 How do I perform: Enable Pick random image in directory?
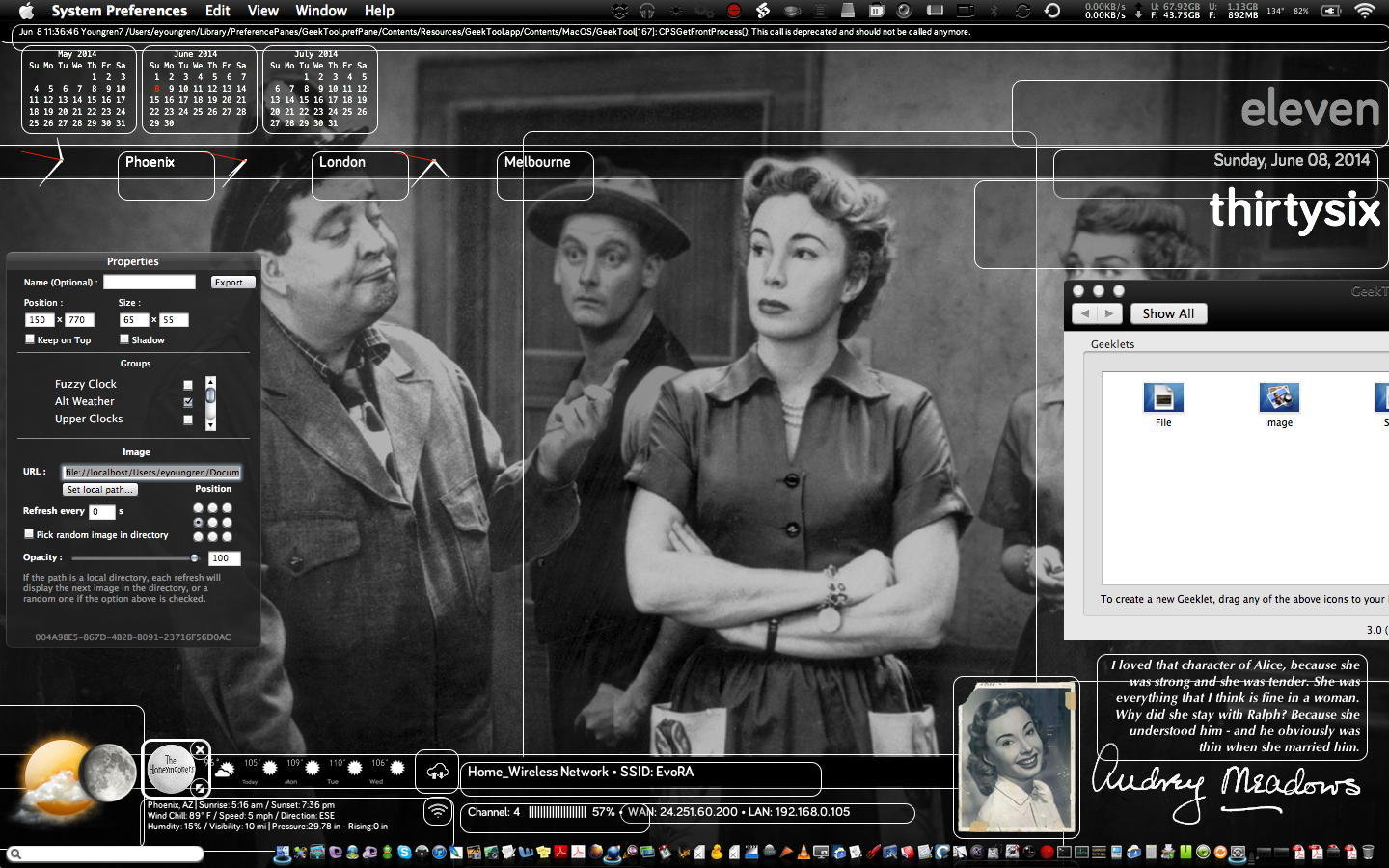coord(29,533)
